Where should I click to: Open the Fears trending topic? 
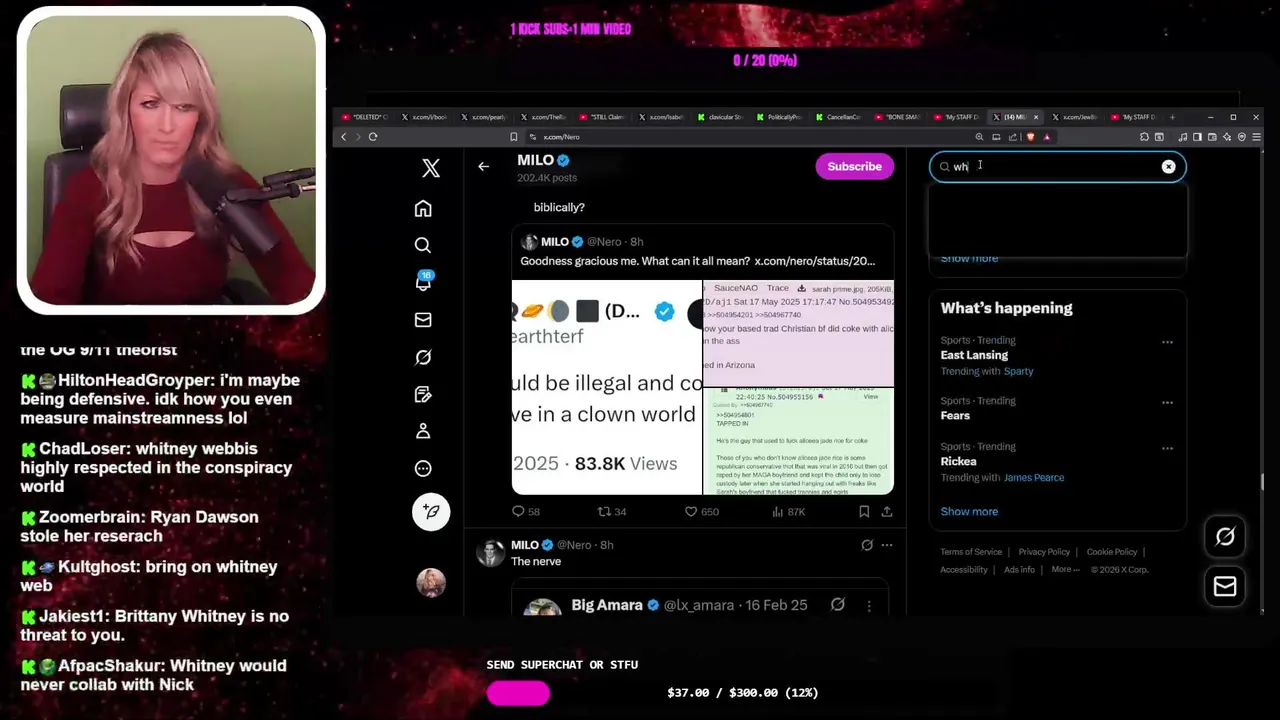(955, 415)
